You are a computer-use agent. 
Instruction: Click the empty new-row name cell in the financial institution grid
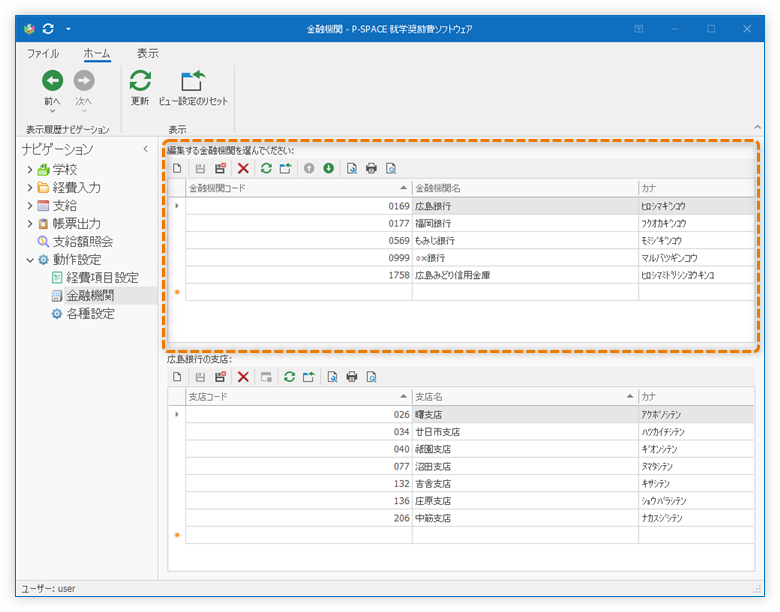point(525,293)
